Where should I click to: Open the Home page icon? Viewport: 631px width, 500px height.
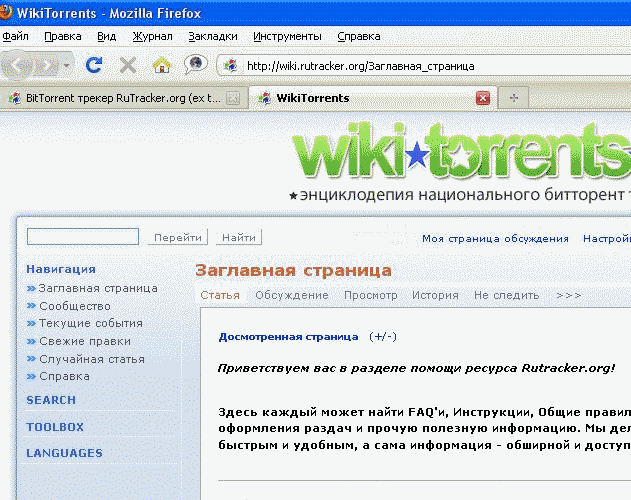[161, 65]
